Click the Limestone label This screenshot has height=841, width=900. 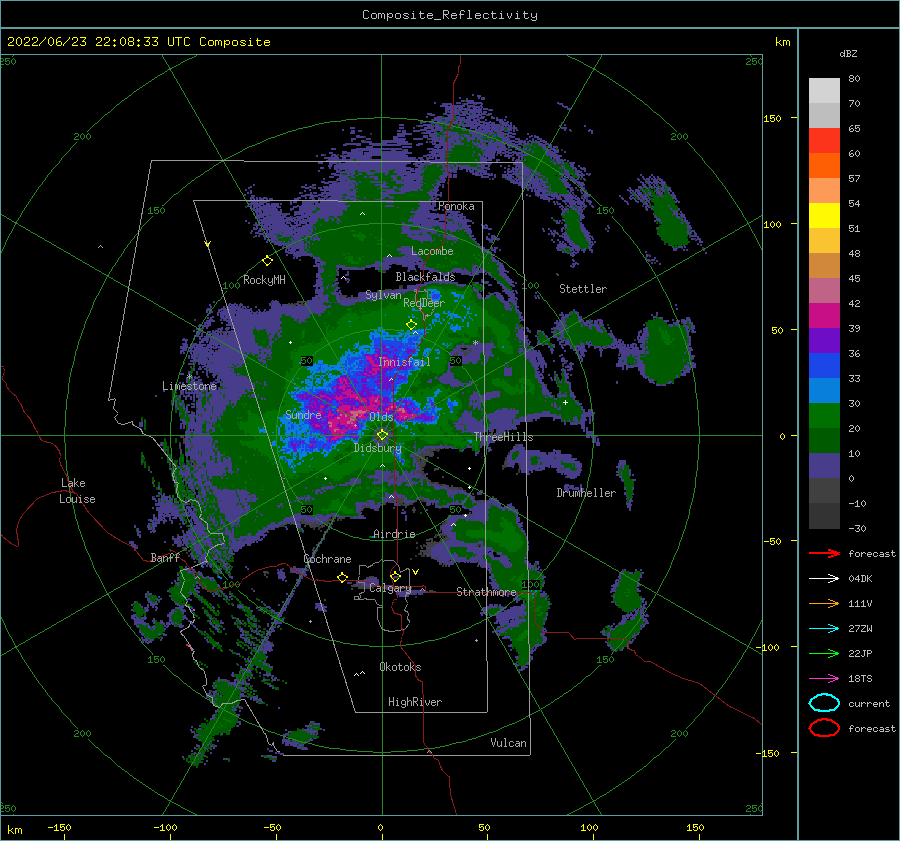coord(189,386)
